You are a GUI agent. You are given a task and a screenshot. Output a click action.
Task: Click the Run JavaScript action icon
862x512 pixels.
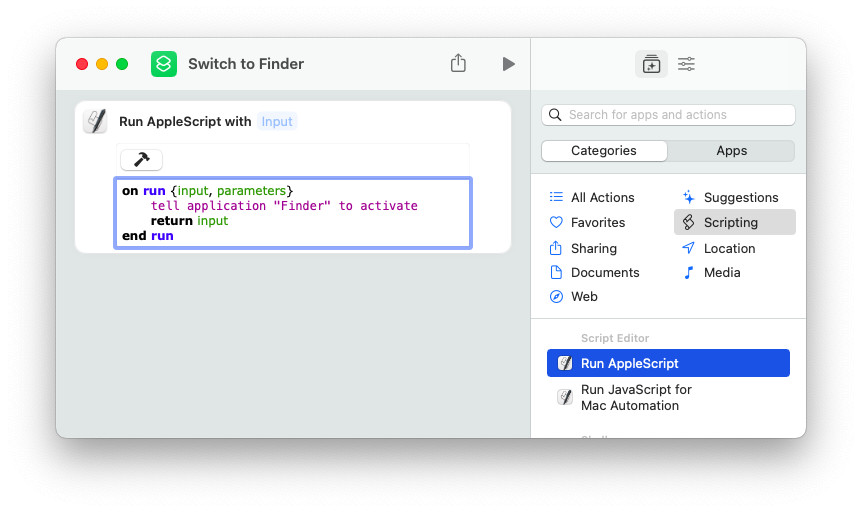pyautogui.click(x=565, y=397)
